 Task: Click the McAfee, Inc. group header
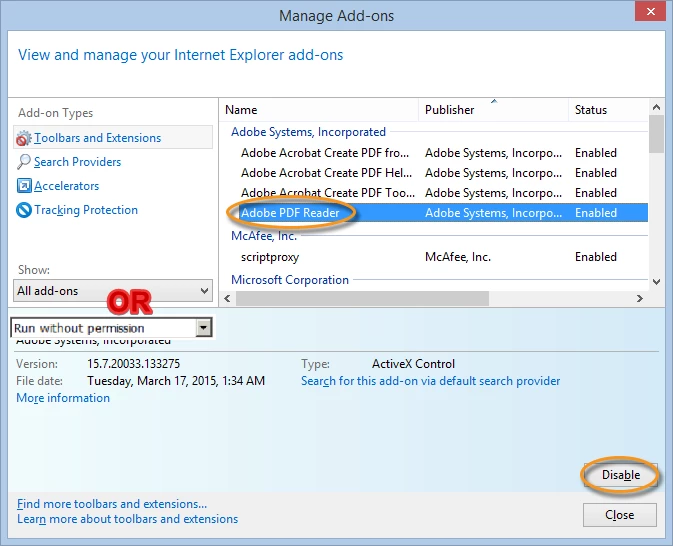[264, 236]
